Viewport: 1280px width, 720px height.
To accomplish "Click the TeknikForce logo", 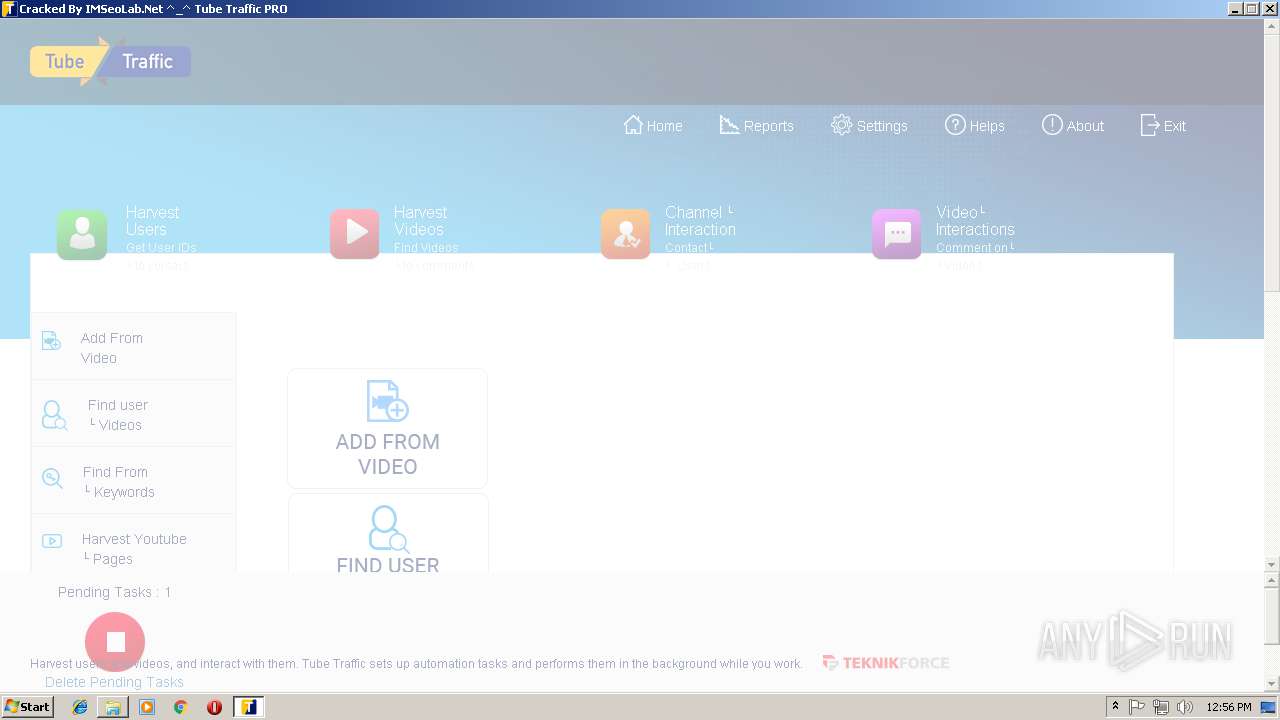I will [885, 662].
